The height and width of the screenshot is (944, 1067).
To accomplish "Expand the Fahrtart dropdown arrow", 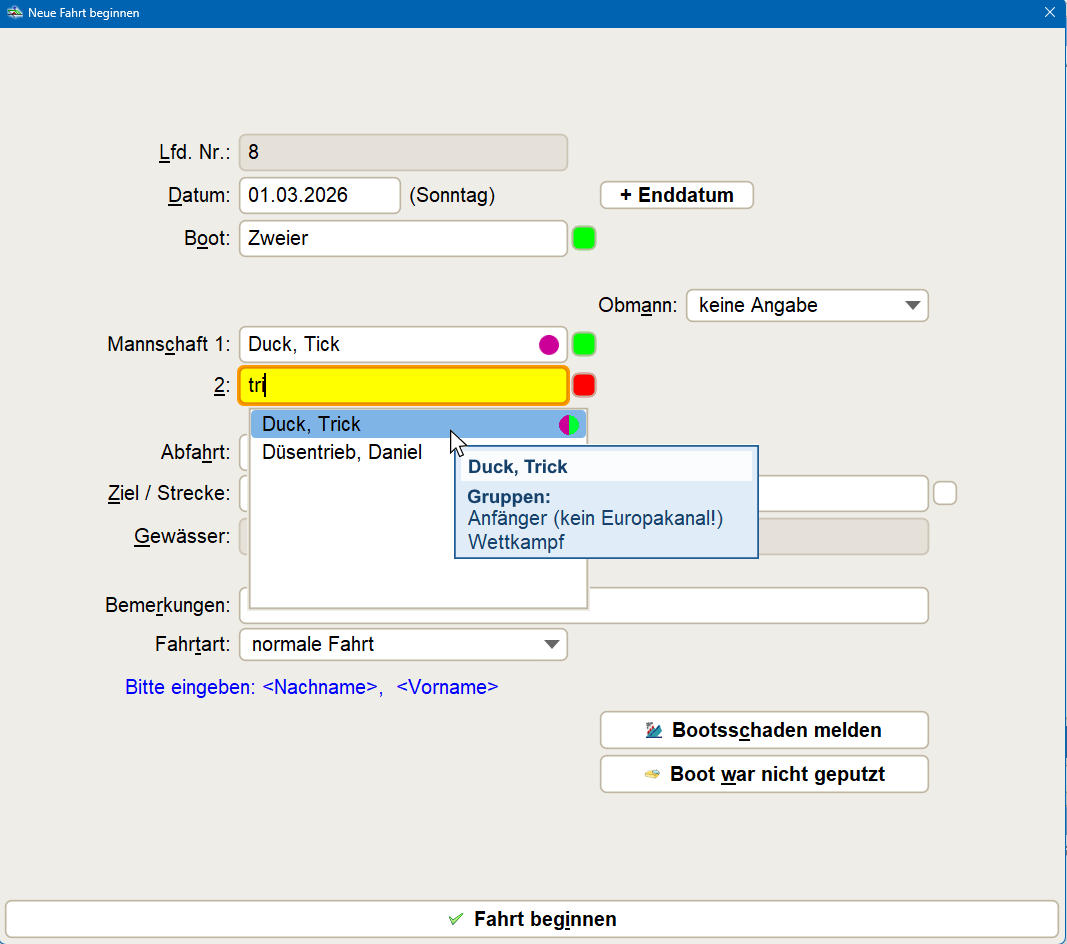I will coord(552,645).
